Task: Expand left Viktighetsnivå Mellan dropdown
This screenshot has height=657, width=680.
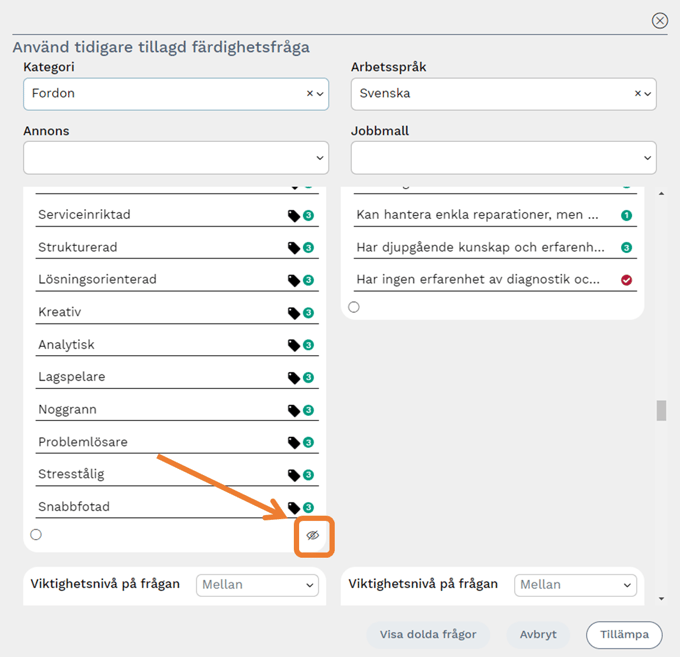Action: pyautogui.click(x=257, y=585)
